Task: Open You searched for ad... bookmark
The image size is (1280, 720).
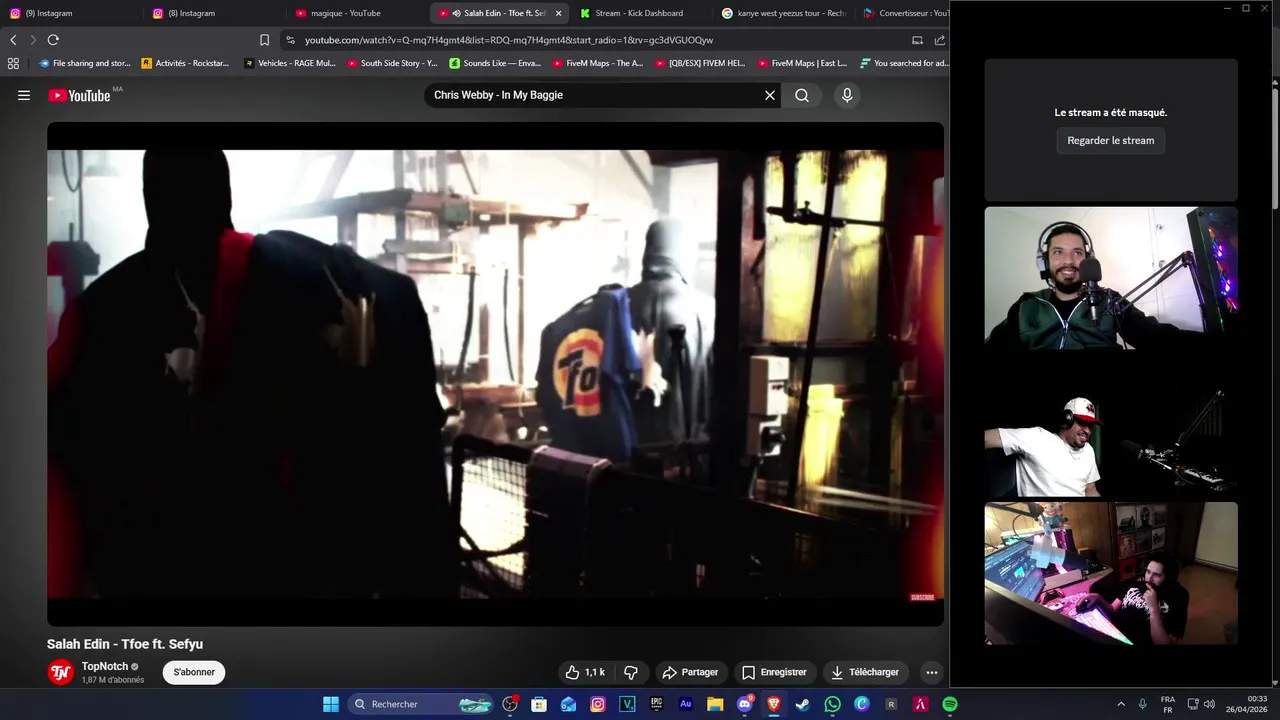Action: click(904, 63)
